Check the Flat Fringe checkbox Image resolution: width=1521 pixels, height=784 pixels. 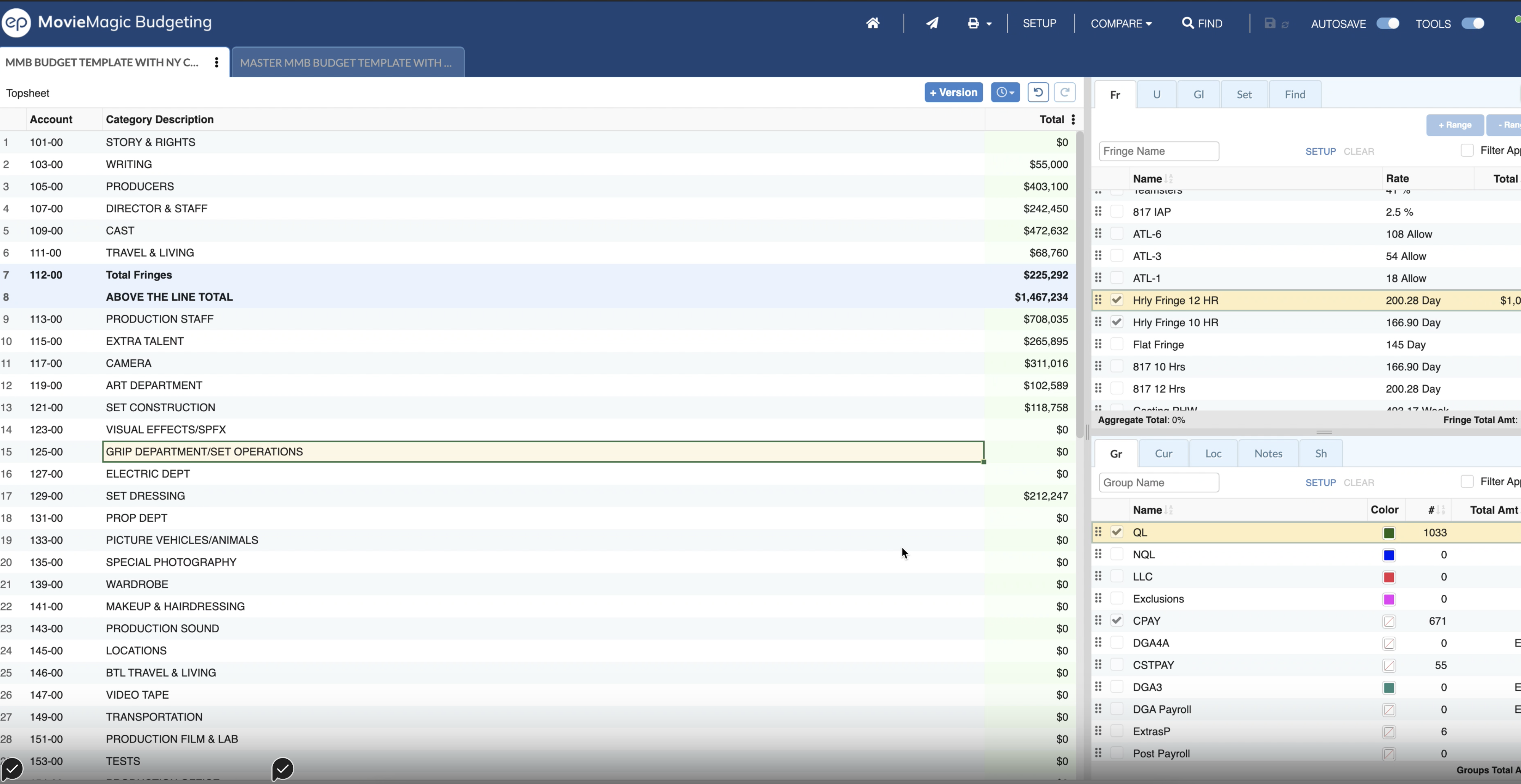pyautogui.click(x=1116, y=344)
